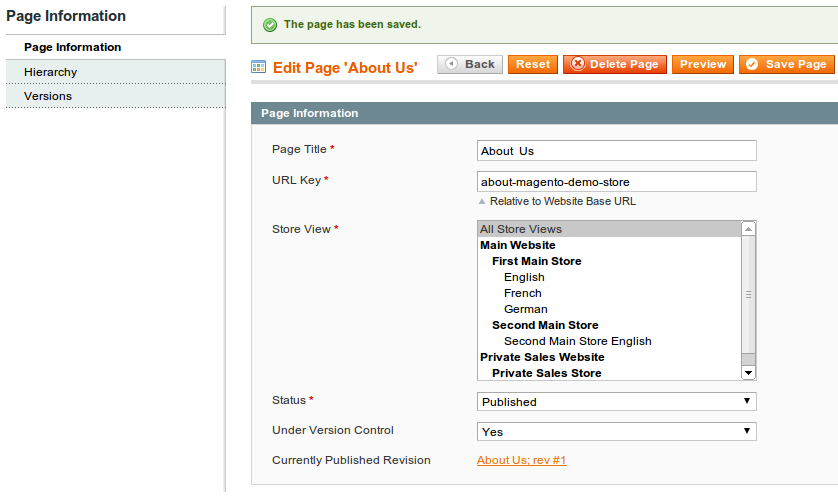Open the About Us; rev #1 link
This screenshot has width=838, height=498.
pyautogui.click(x=522, y=460)
